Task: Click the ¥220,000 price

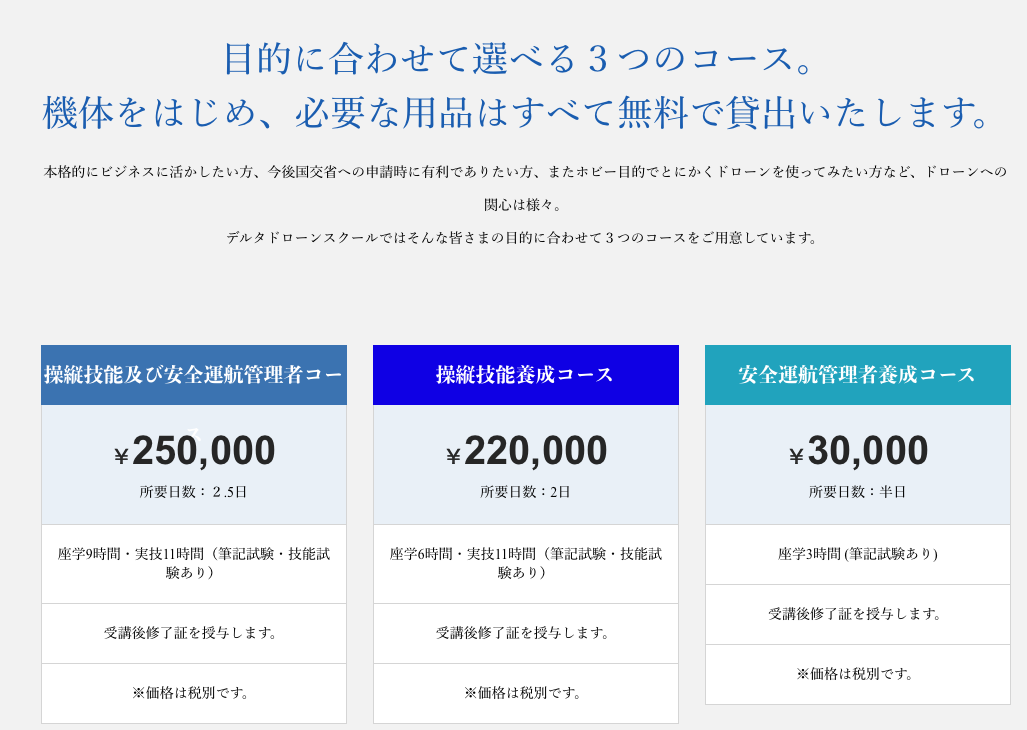Action: 527,451
